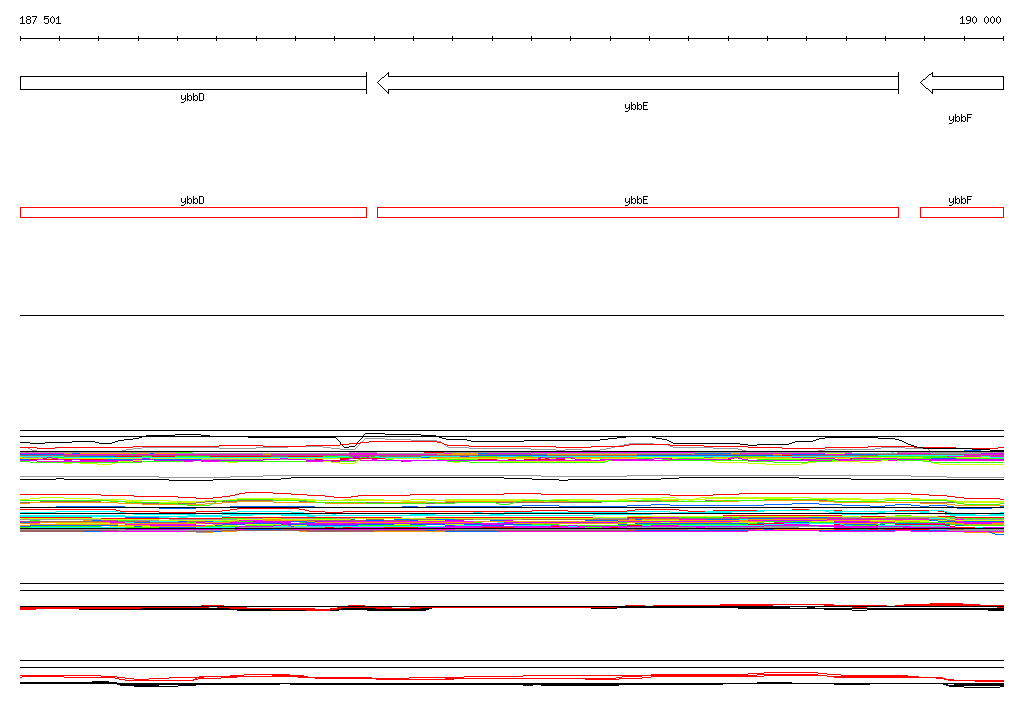Click the red ybbE feature rectangle

click(638, 212)
